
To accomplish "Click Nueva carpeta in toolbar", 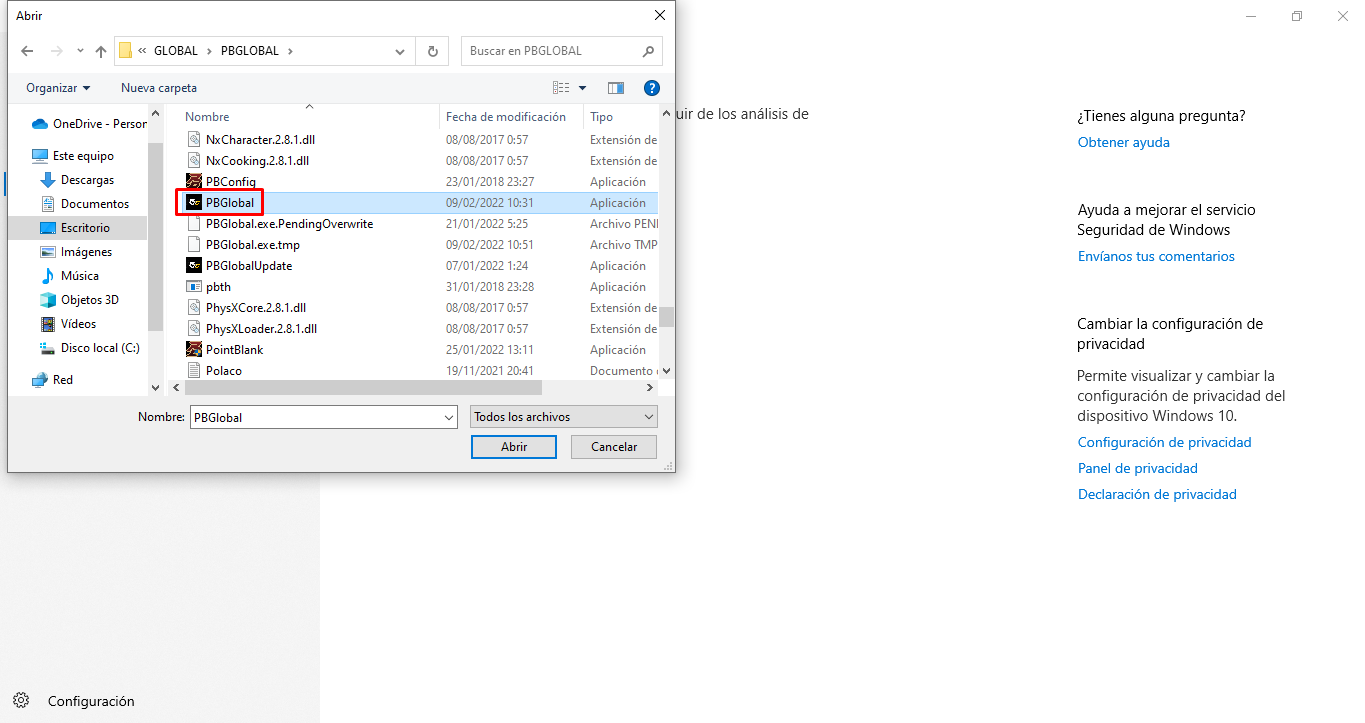I will [159, 88].
